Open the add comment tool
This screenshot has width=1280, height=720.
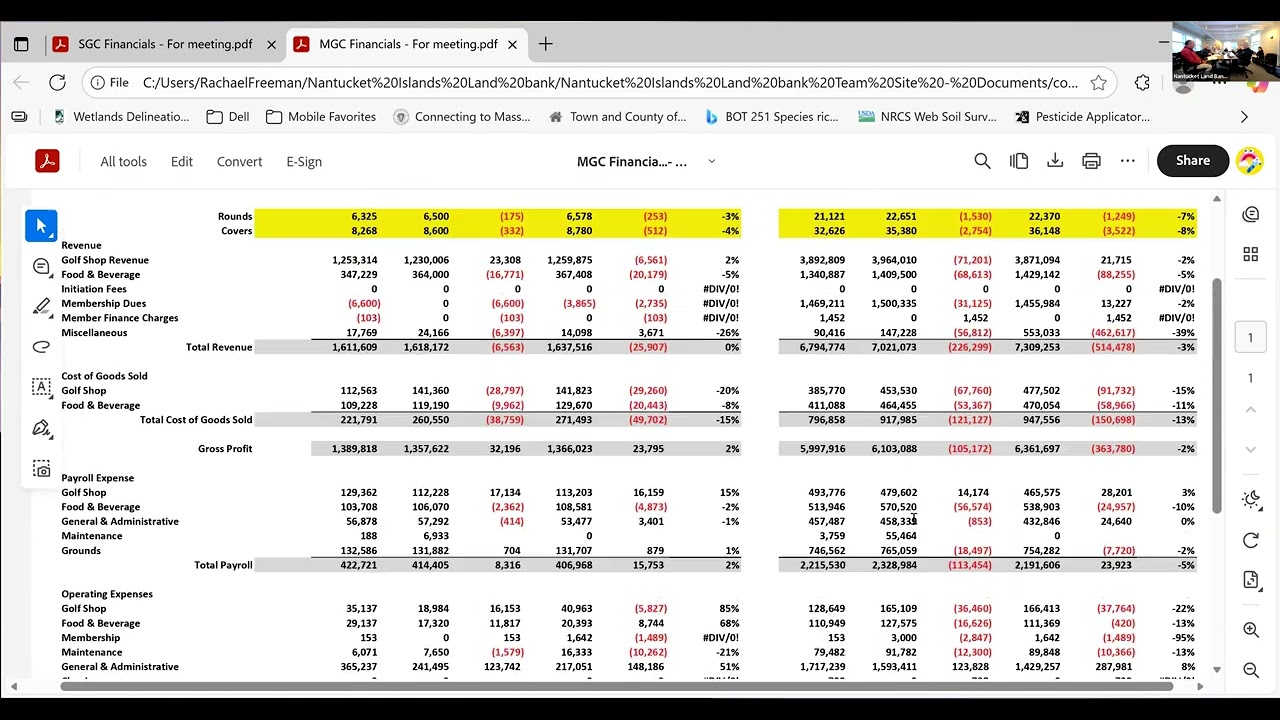coord(41,266)
